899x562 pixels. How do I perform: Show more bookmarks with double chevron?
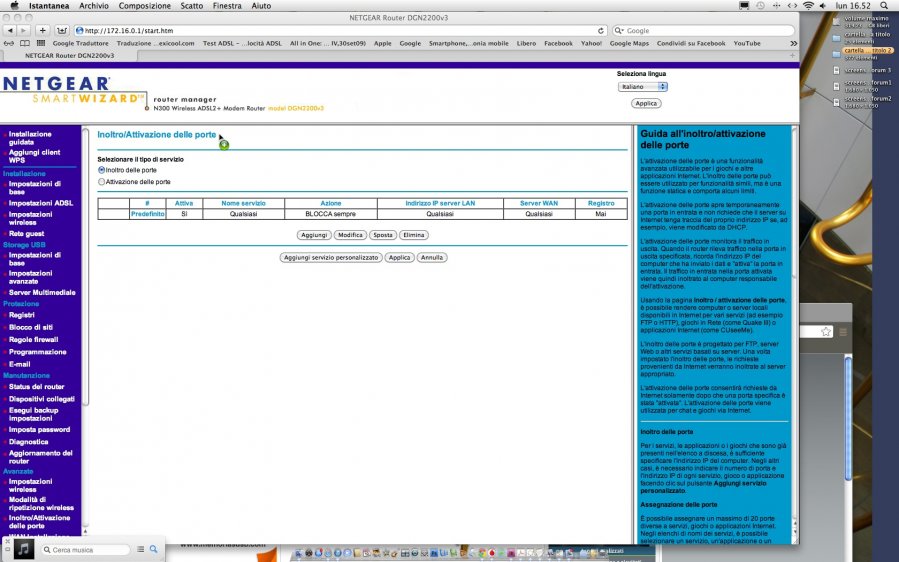click(x=794, y=43)
